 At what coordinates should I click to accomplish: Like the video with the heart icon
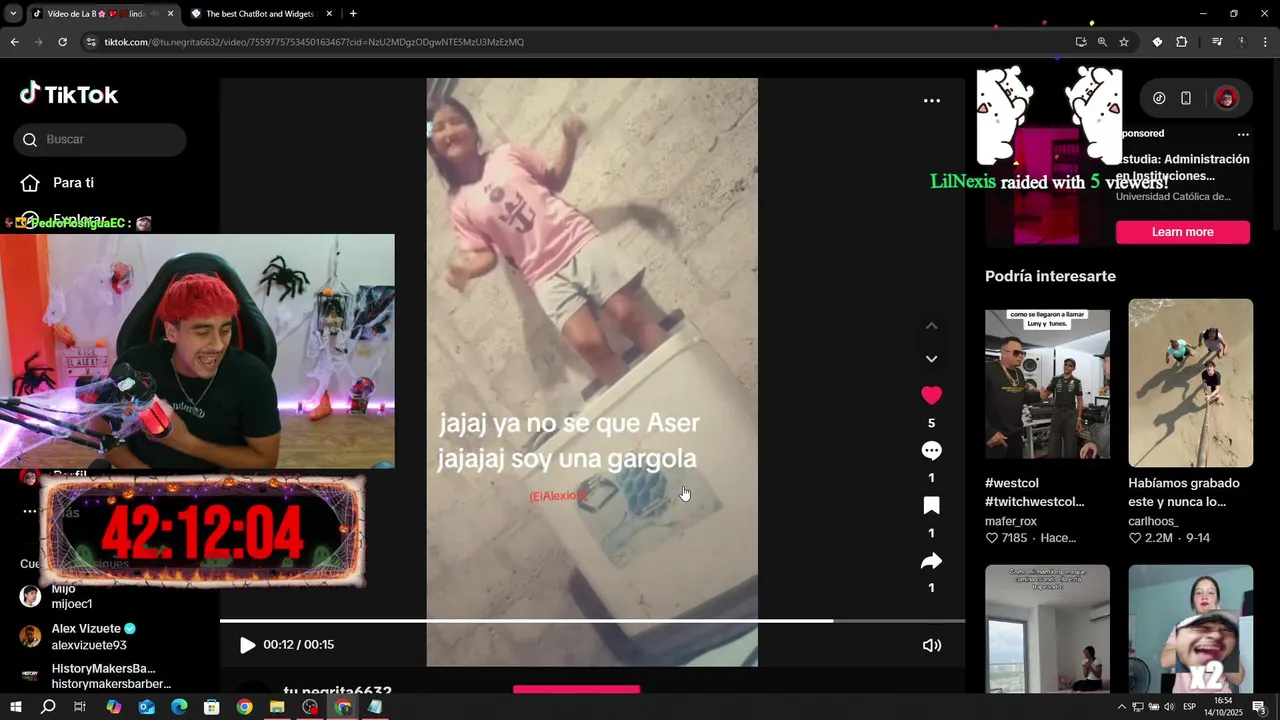pyautogui.click(x=931, y=395)
